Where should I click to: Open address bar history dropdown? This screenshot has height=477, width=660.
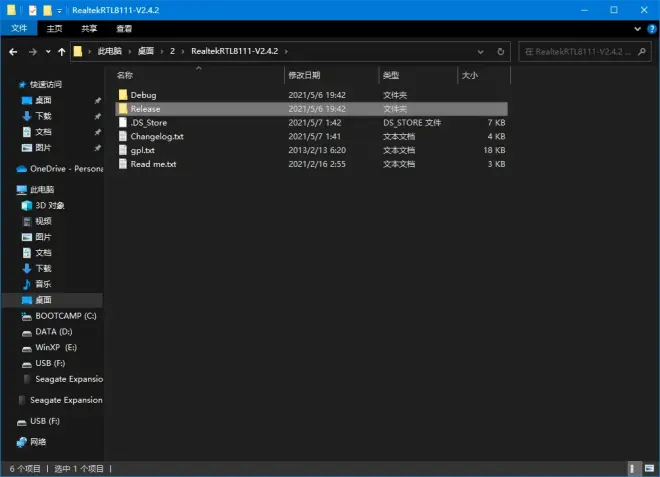coord(480,52)
